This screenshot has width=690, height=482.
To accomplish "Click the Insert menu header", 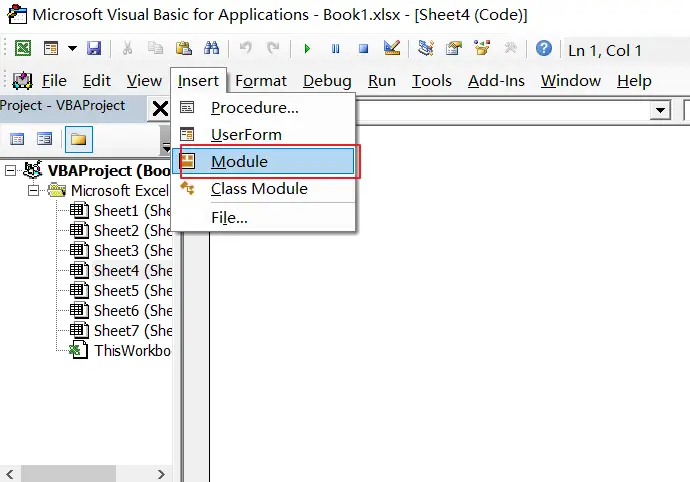I will tap(198, 81).
